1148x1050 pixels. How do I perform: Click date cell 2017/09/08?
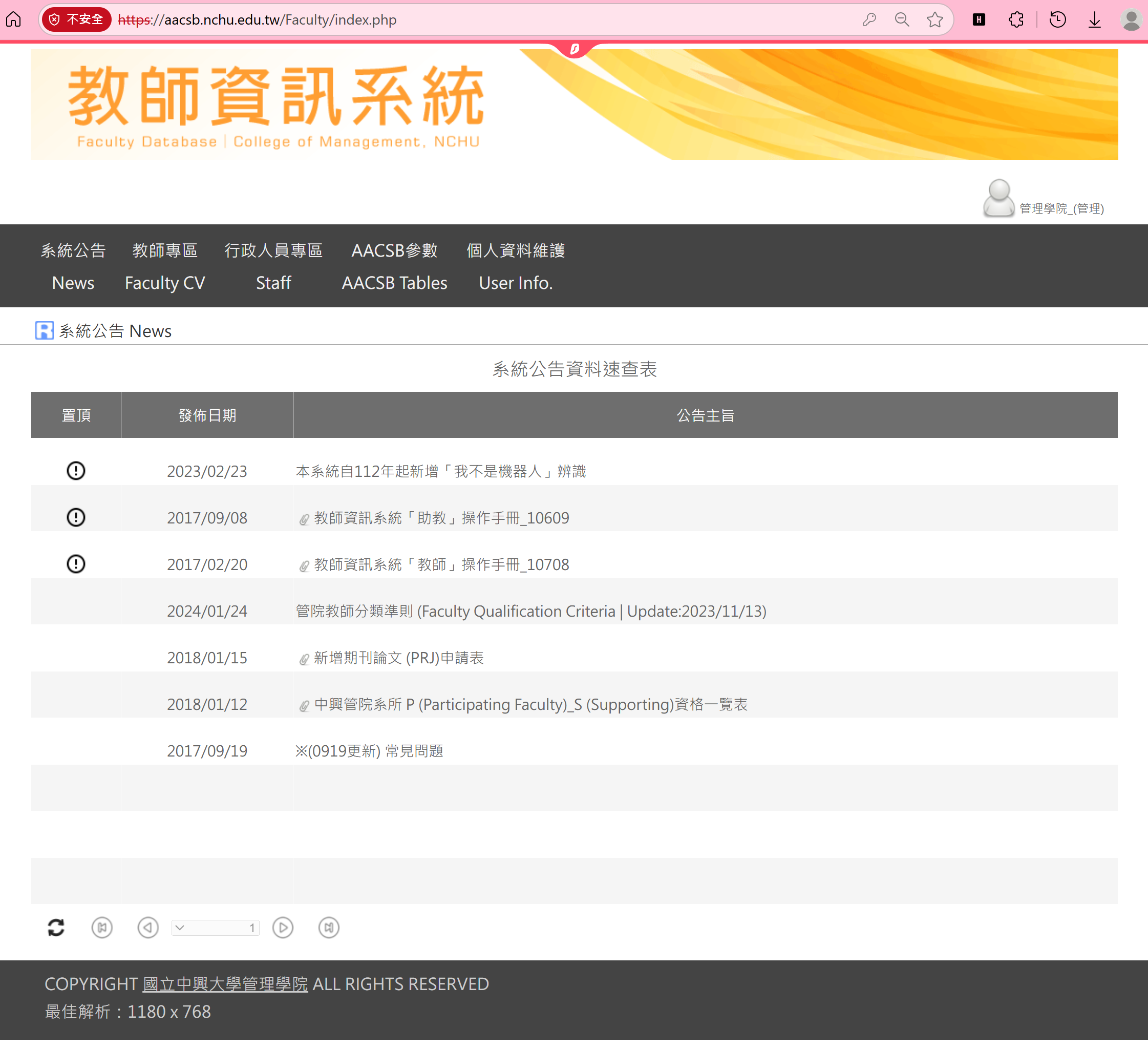click(207, 518)
